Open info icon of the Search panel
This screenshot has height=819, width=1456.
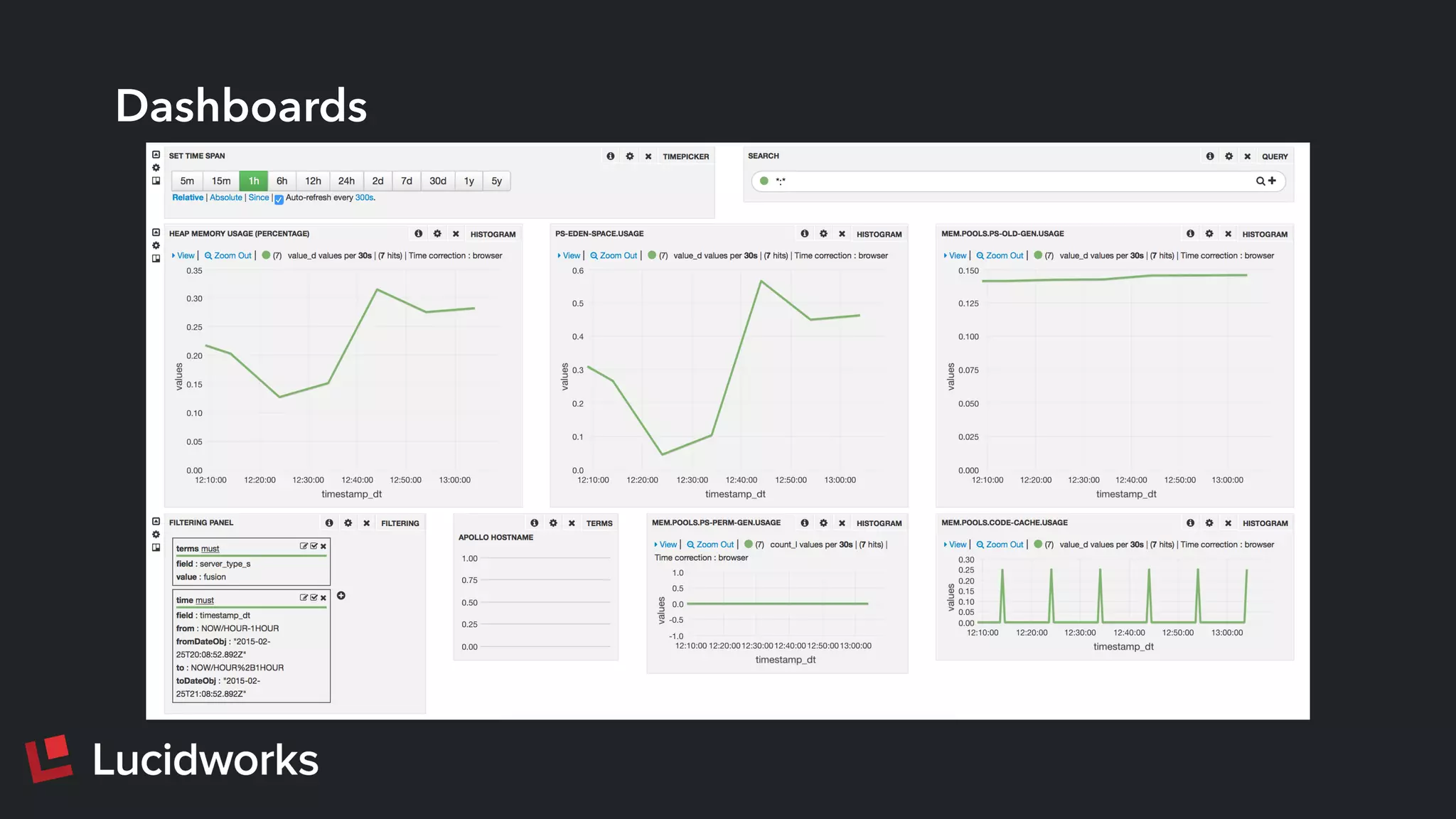pyautogui.click(x=1210, y=156)
